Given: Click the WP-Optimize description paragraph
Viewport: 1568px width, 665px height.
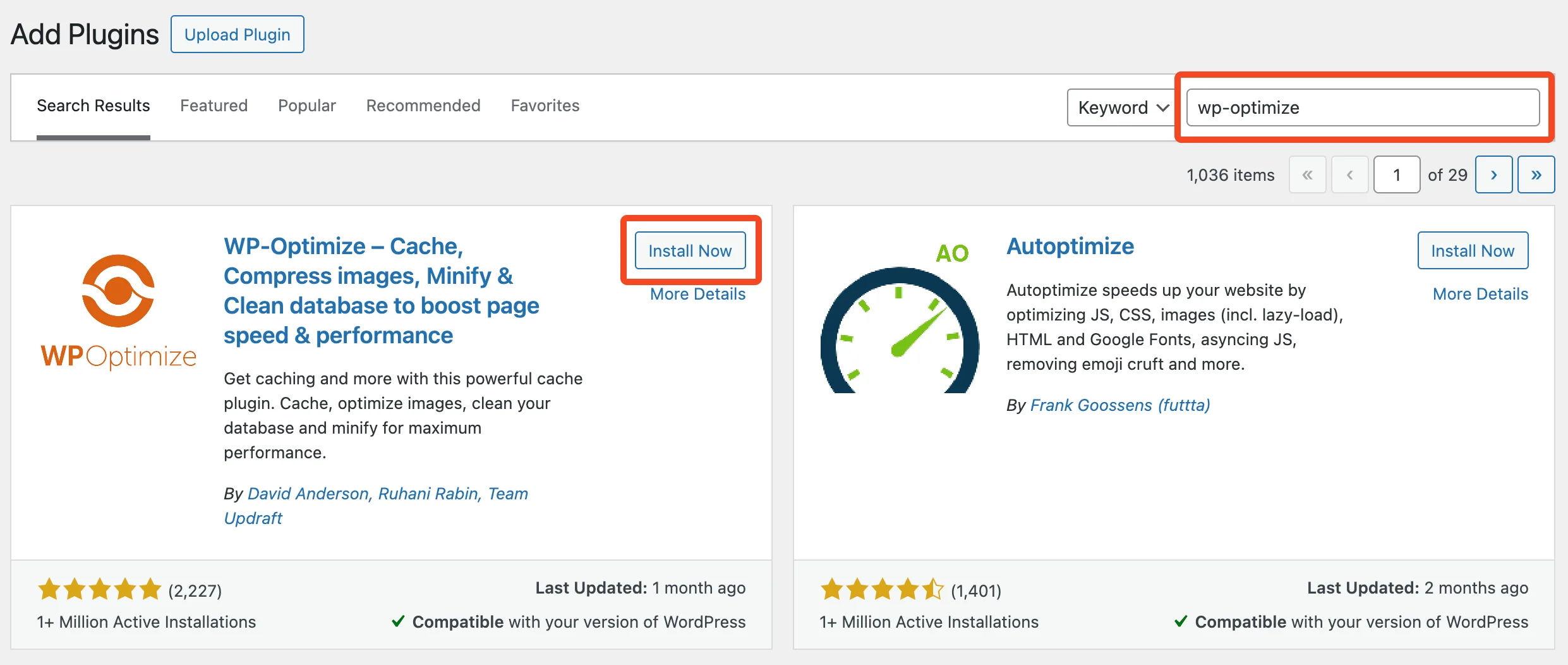Looking at the screenshot, I should tap(403, 415).
